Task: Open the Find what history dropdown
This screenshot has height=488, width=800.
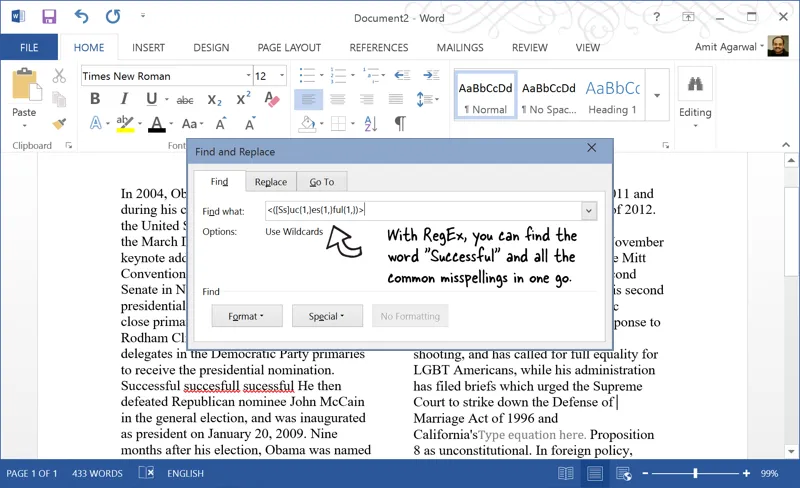Action: point(589,211)
